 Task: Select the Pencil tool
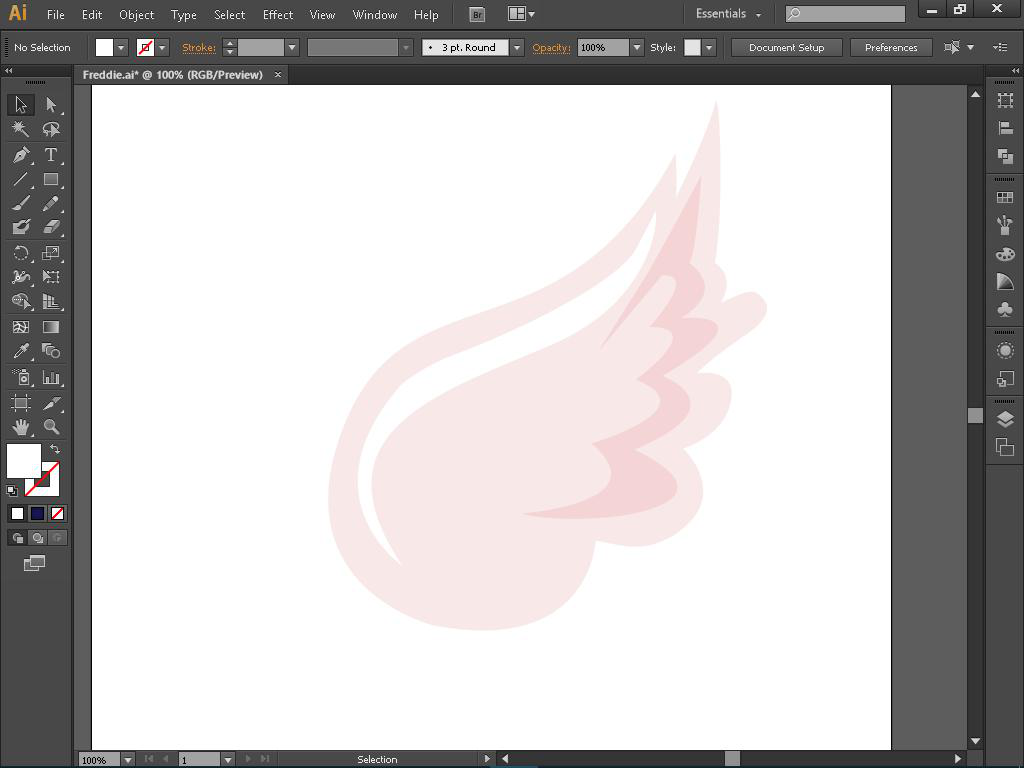(51, 203)
